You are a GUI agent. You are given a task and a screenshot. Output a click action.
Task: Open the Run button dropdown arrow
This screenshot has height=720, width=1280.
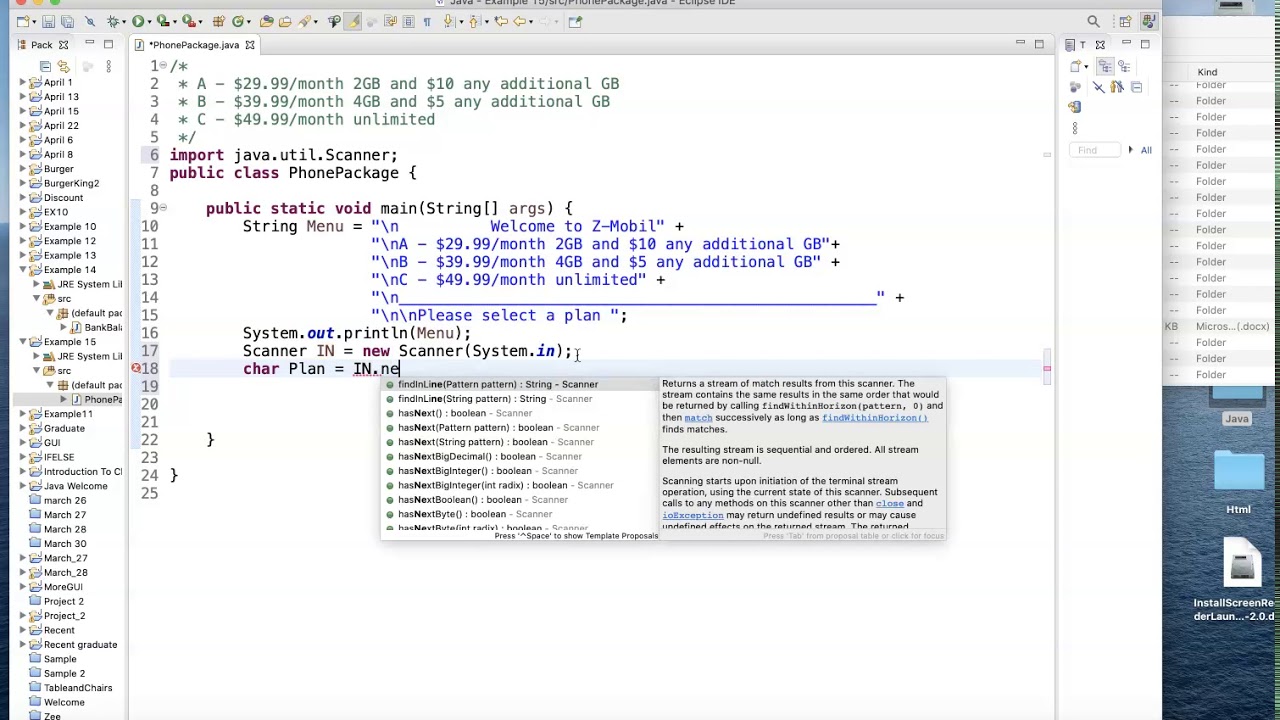[x=149, y=22]
